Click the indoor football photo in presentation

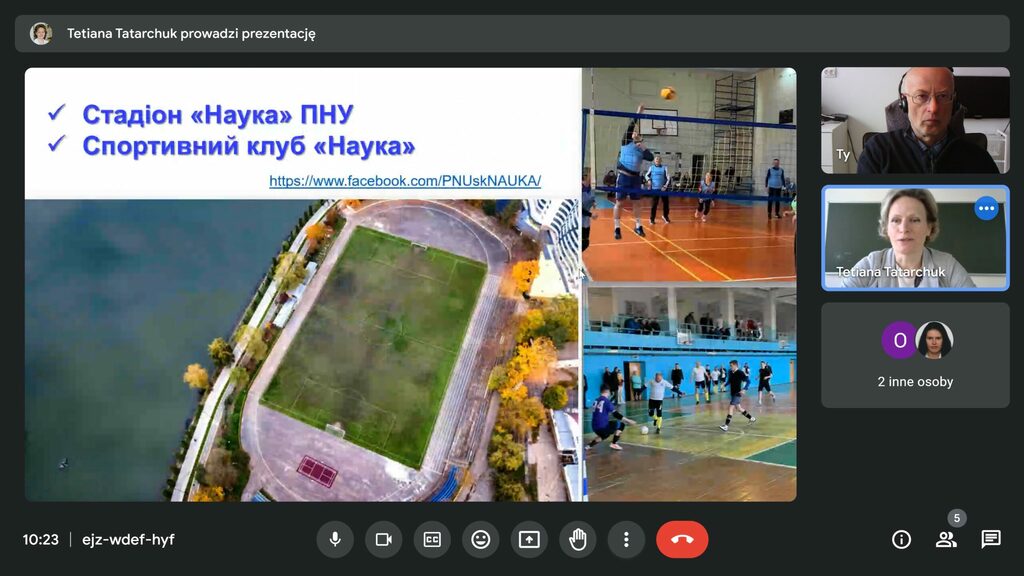click(689, 392)
